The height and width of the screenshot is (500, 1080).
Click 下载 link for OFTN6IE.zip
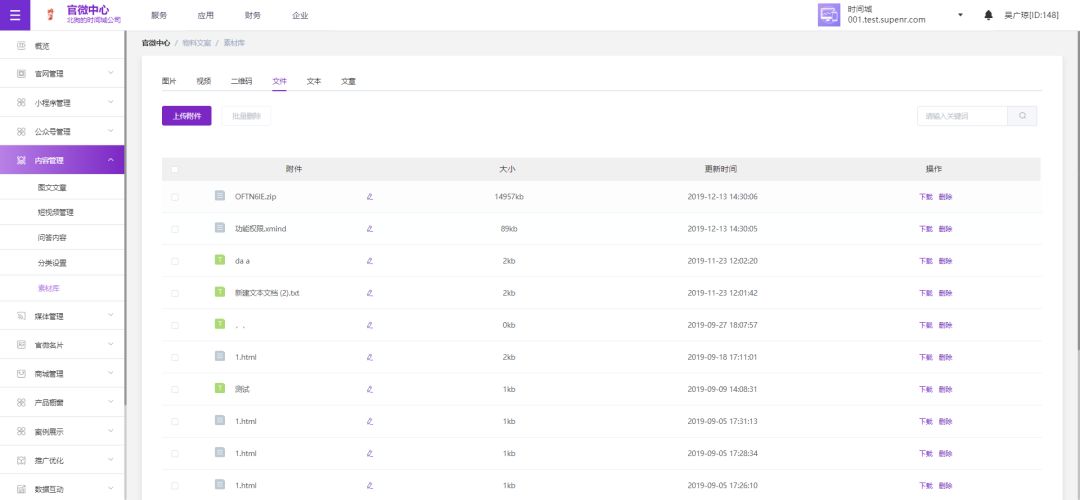[x=925, y=197]
